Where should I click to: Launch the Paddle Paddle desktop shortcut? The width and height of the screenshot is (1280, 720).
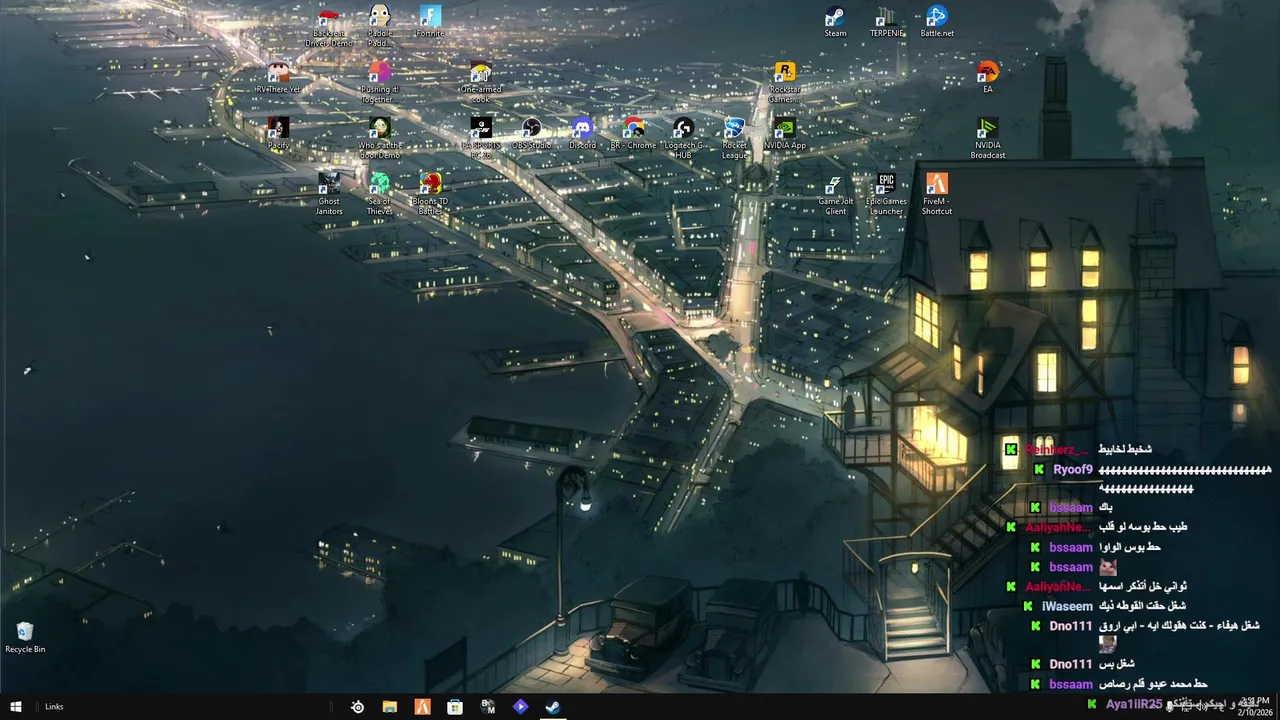[x=379, y=26]
